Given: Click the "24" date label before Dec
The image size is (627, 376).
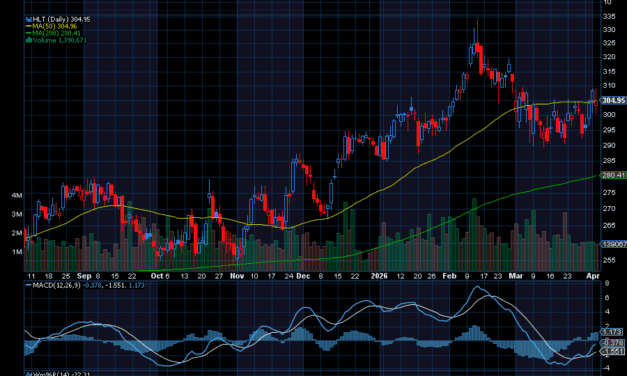Looking at the screenshot, I should (288, 276).
